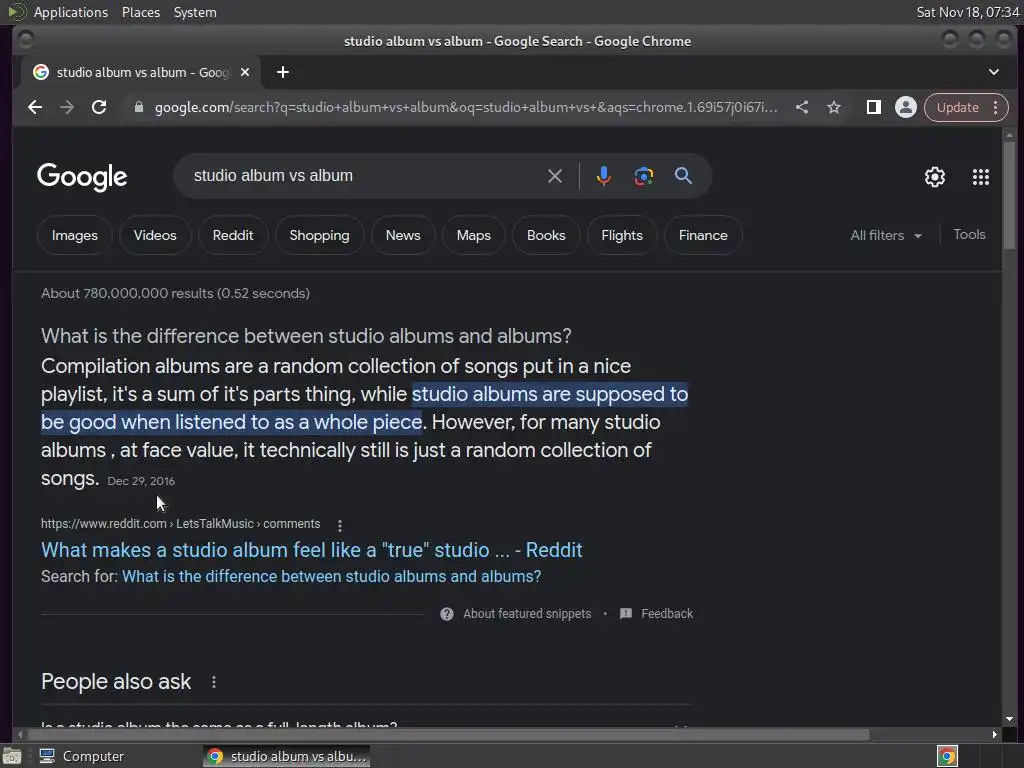Select the Chrome window taskbar button
This screenshot has width=1024, height=768.
click(x=287, y=756)
